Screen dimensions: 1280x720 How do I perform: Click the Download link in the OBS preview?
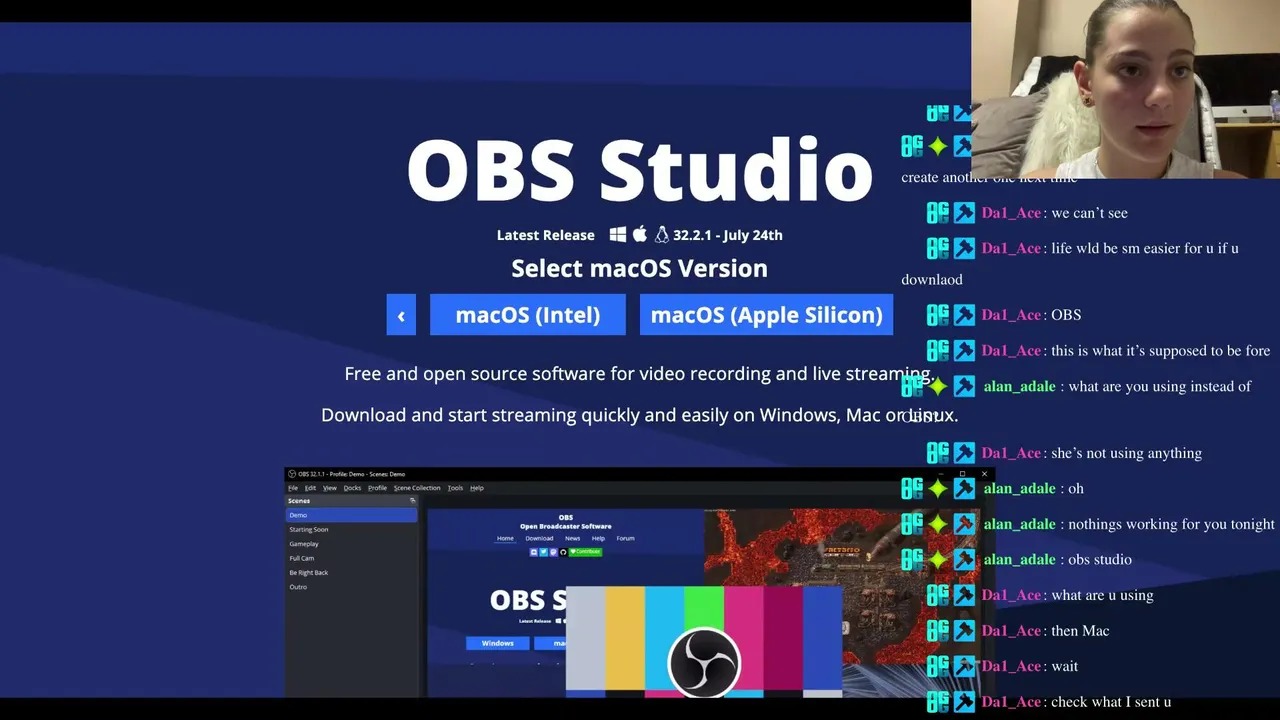click(539, 538)
